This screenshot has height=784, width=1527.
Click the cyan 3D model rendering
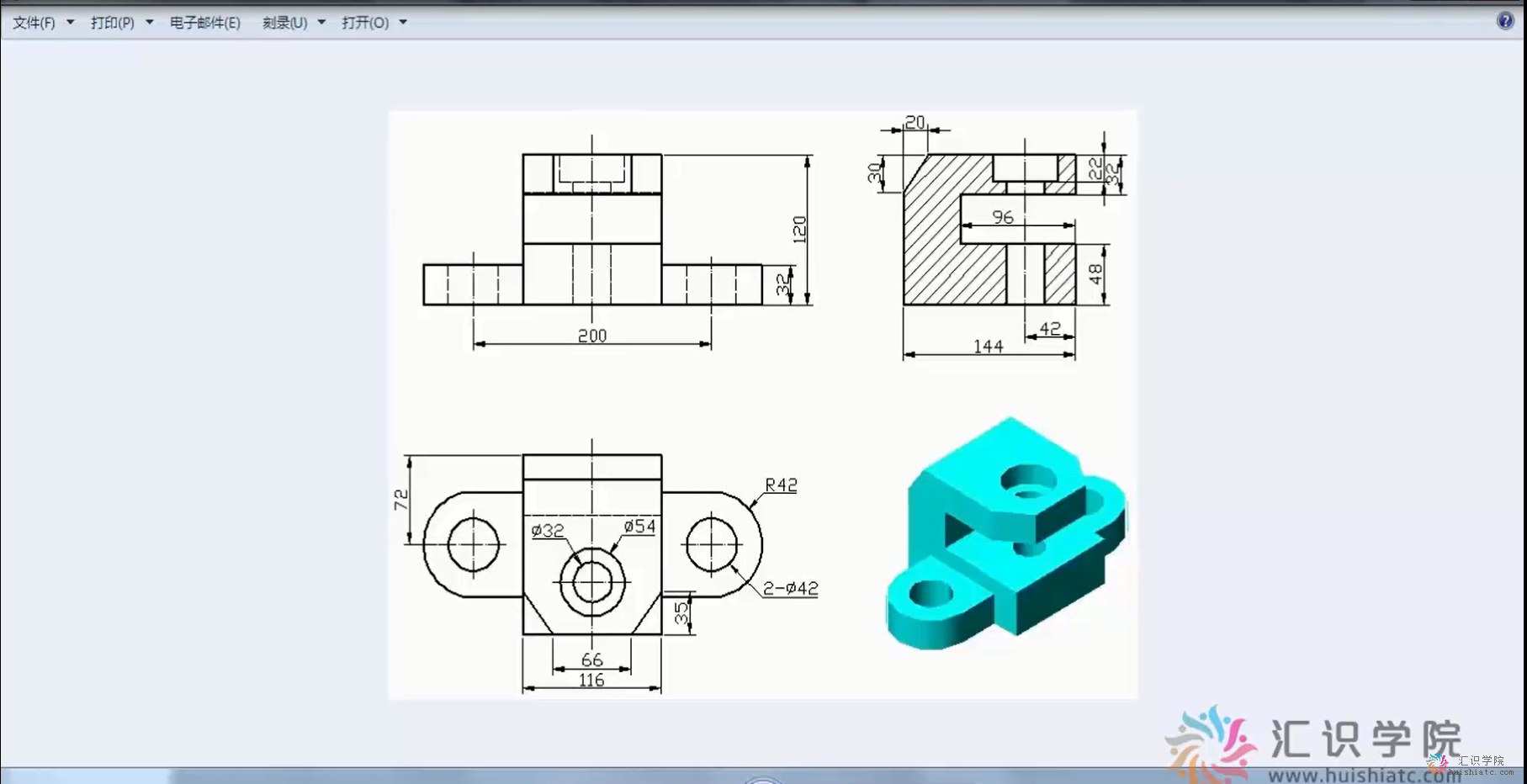1006,533
